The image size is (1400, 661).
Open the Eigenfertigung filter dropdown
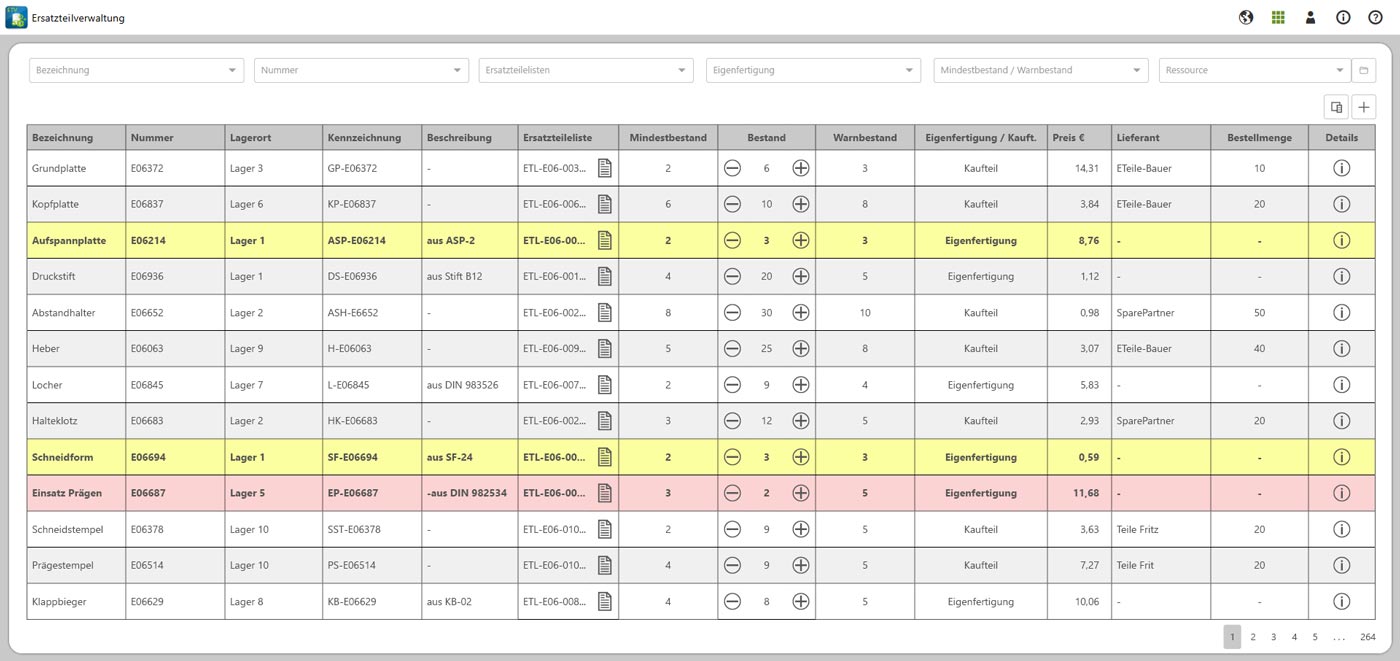908,70
